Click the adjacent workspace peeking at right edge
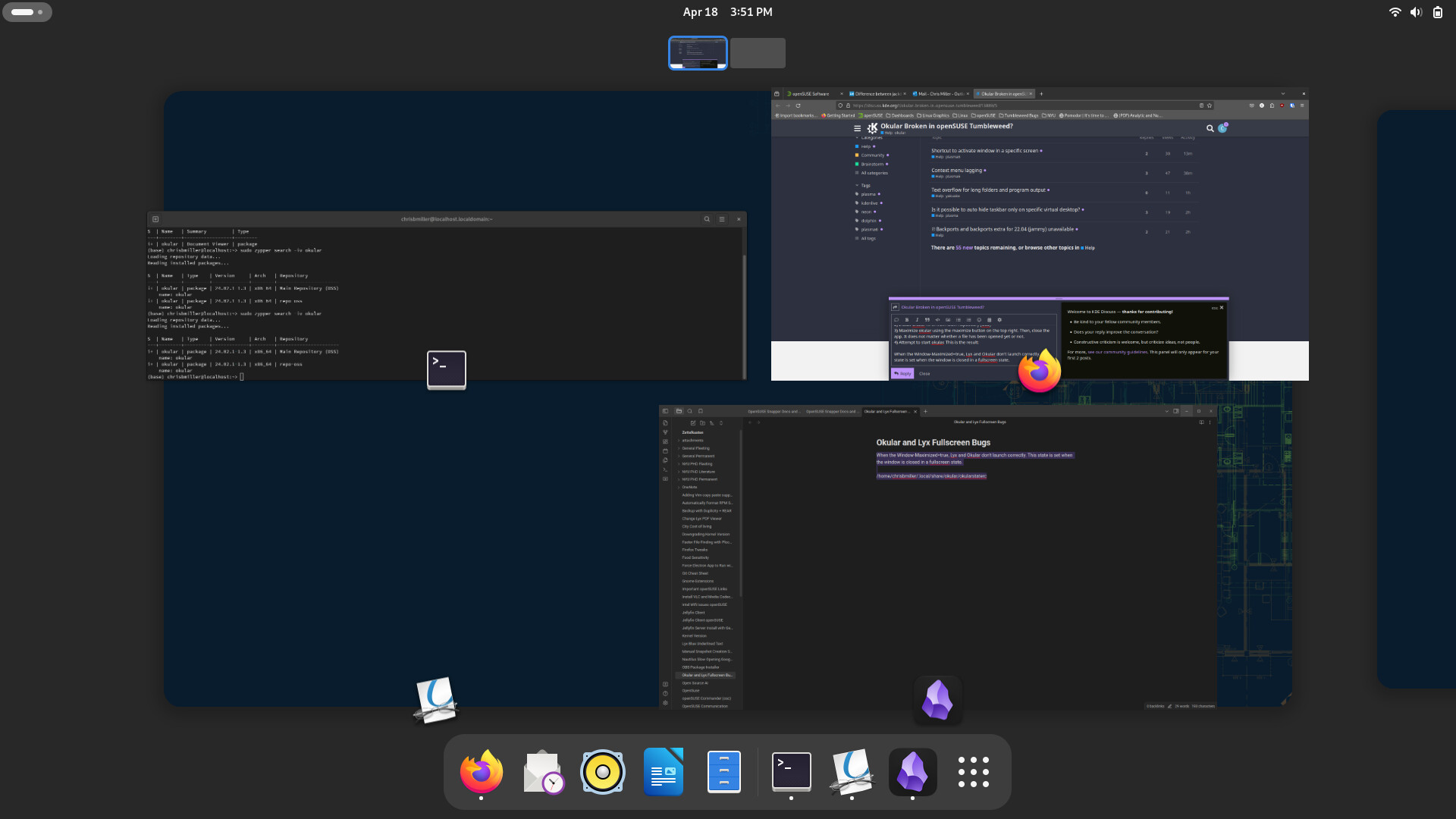Image resolution: width=1456 pixels, height=819 pixels. tap(1417, 399)
